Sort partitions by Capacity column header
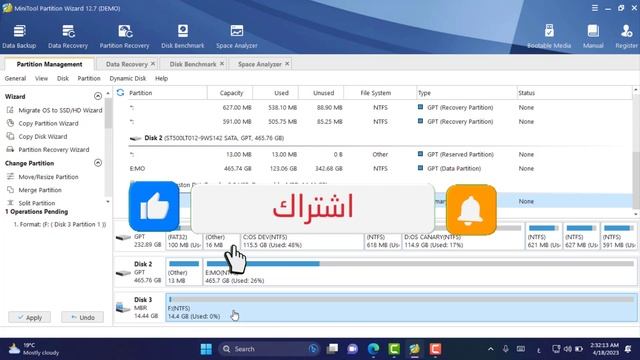This screenshot has width=640, height=360. coord(231,93)
